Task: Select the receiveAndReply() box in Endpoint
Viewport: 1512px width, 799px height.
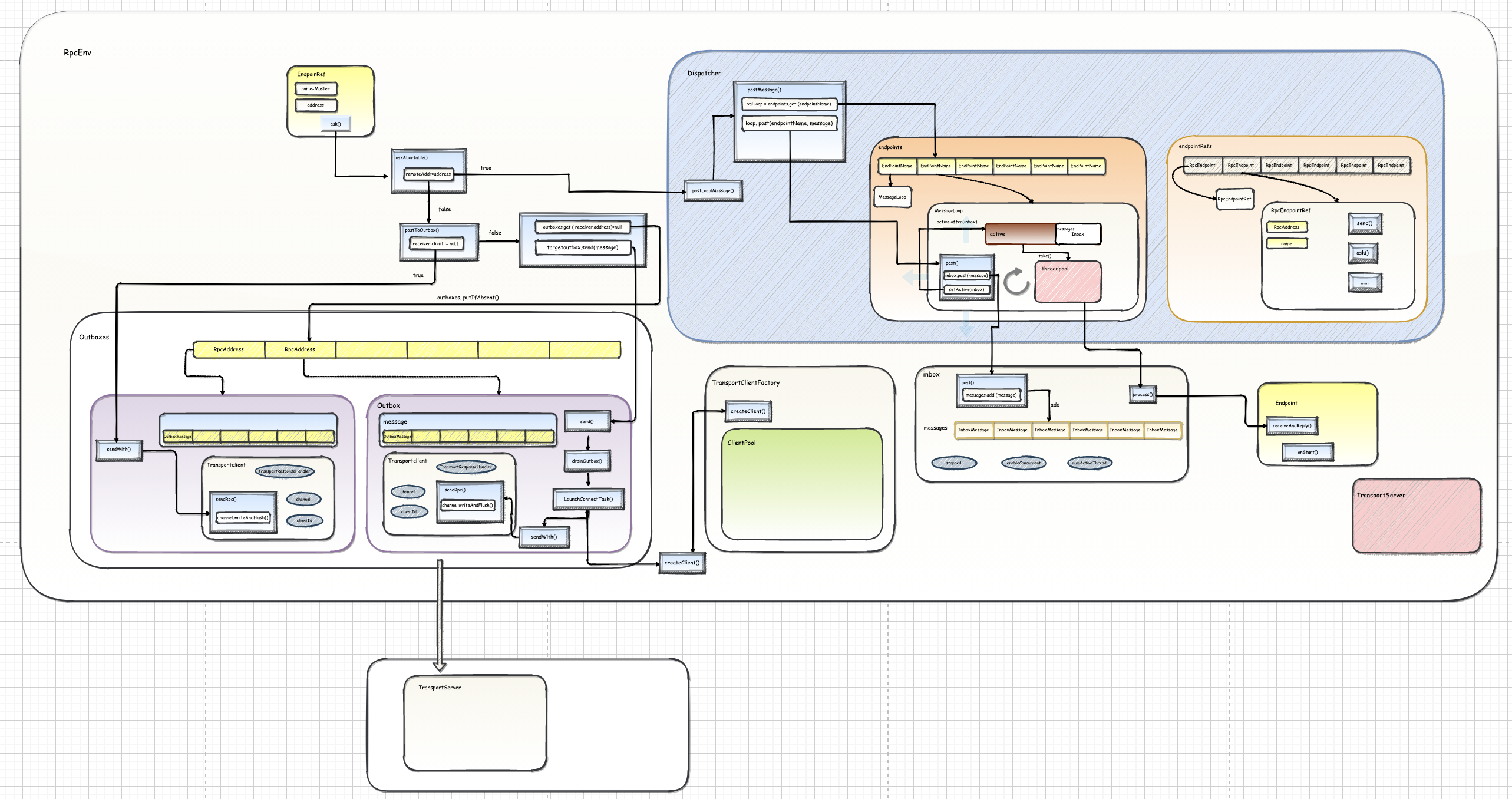Action: (x=1292, y=426)
